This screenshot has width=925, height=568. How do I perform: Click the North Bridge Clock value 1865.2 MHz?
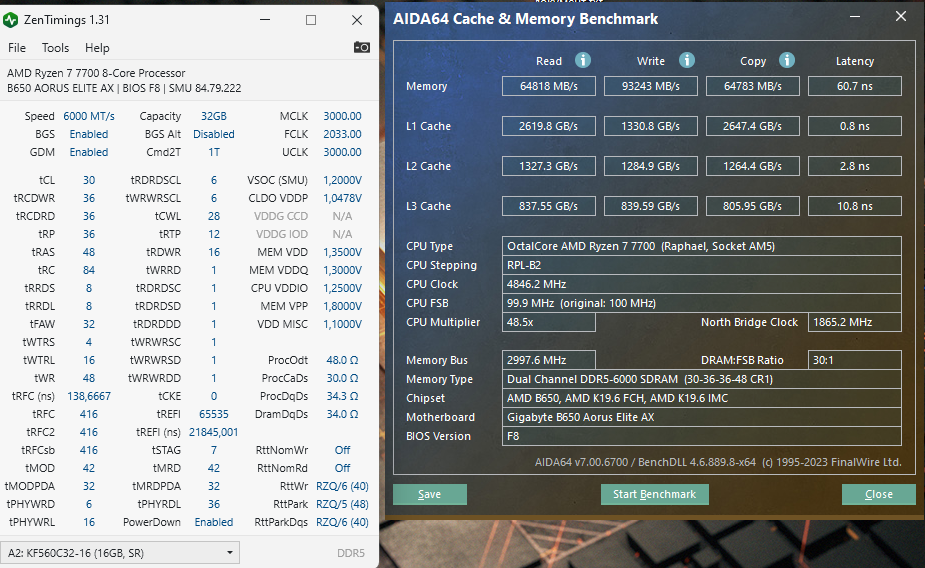click(x=855, y=322)
